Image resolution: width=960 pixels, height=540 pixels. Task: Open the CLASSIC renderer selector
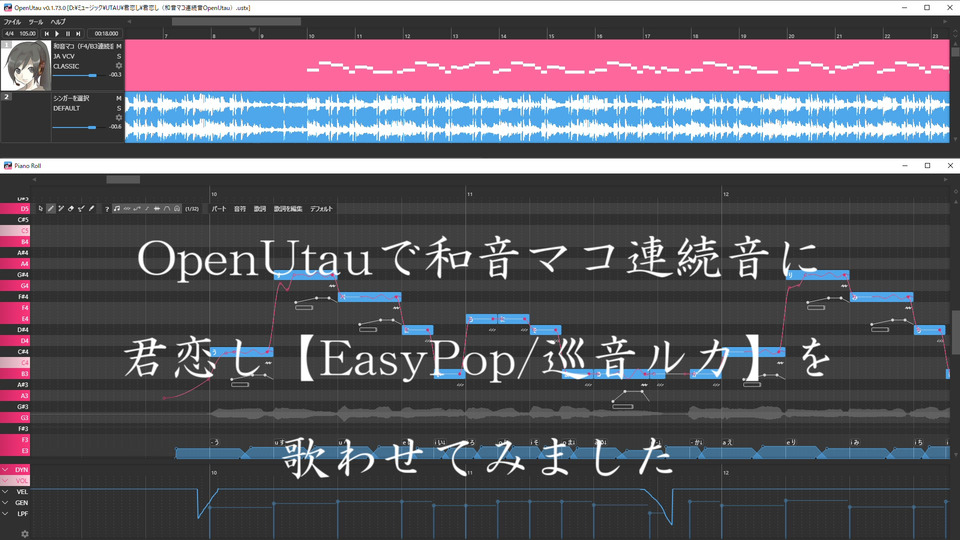click(66, 66)
